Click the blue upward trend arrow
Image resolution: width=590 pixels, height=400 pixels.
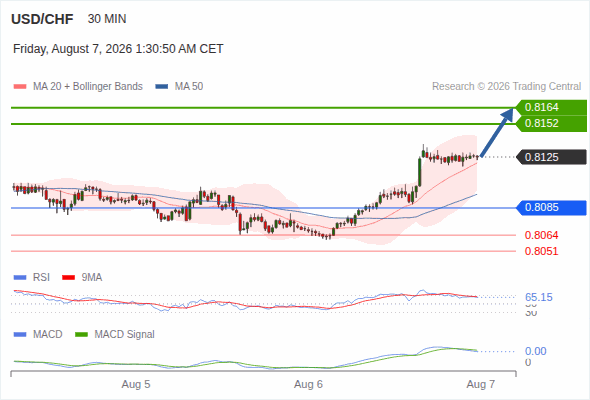(x=497, y=132)
